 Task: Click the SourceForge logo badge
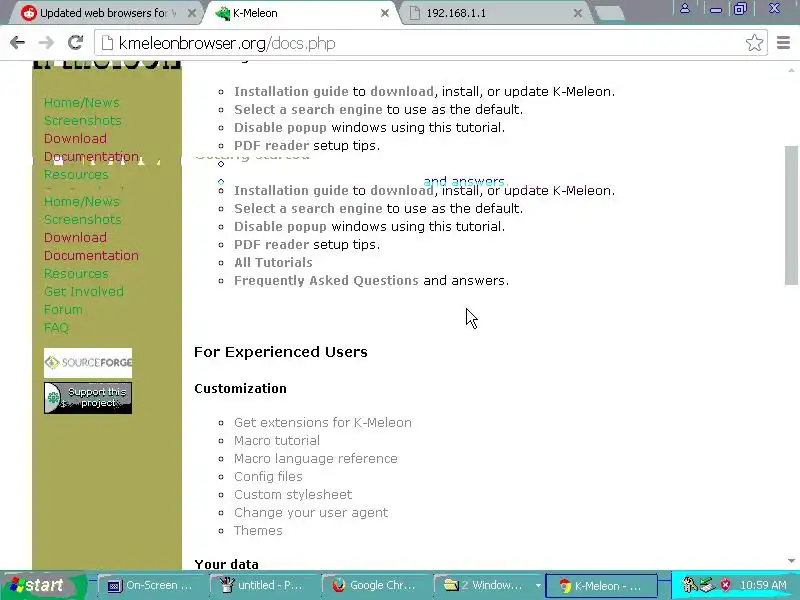[88, 363]
